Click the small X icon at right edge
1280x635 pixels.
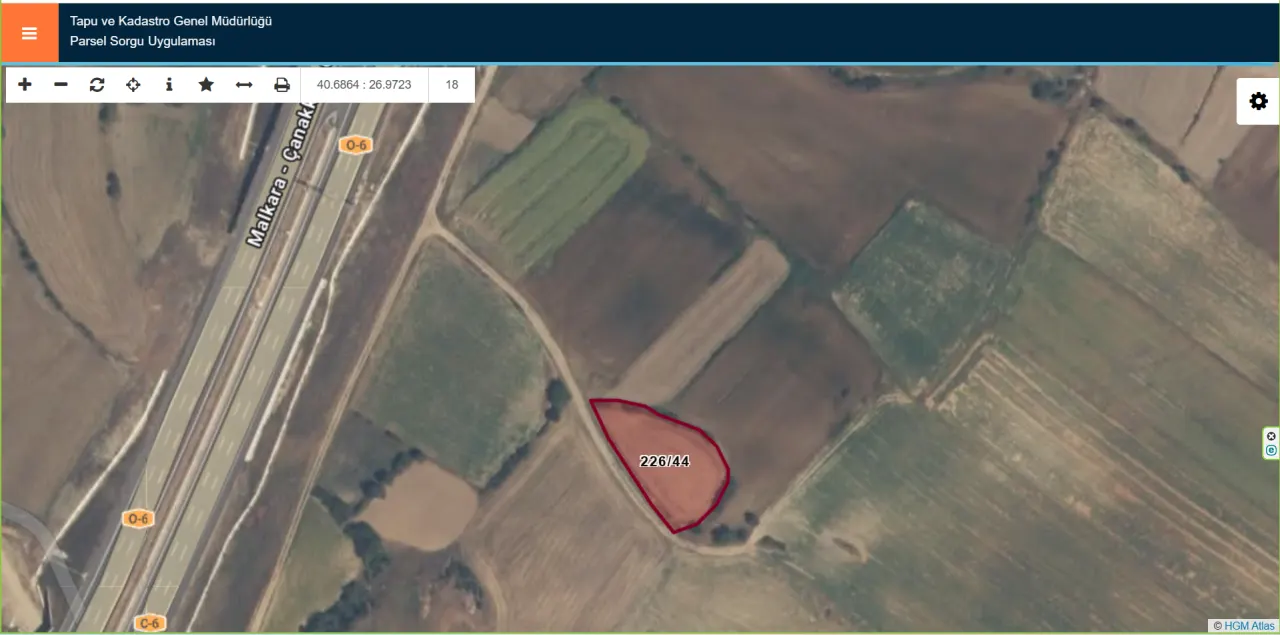[1271, 436]
